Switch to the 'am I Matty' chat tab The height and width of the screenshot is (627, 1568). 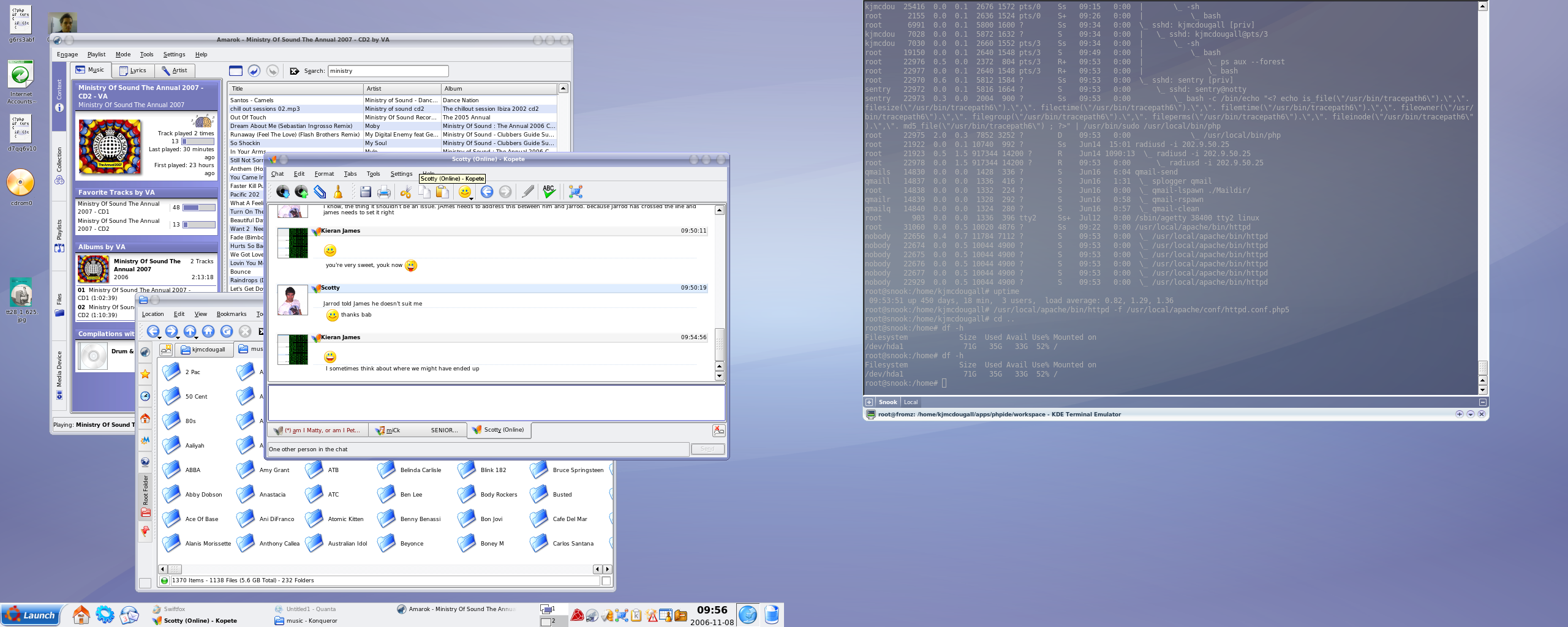pyautogui.click(x=318, y=430)
